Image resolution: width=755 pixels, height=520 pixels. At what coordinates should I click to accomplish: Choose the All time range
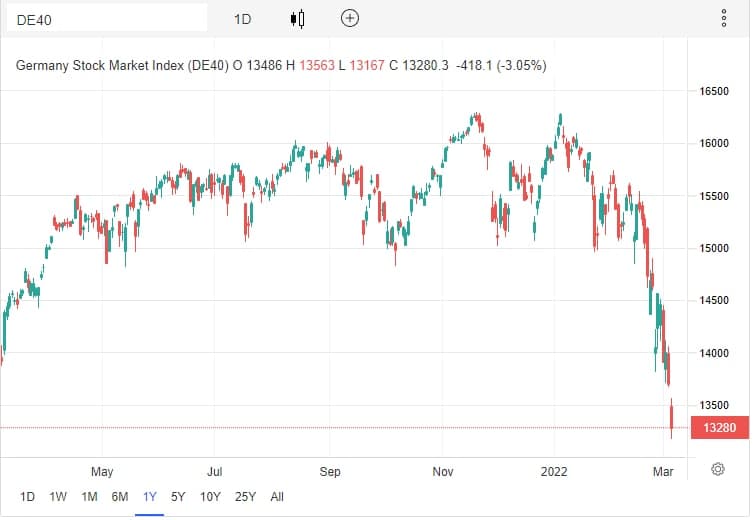277,496
